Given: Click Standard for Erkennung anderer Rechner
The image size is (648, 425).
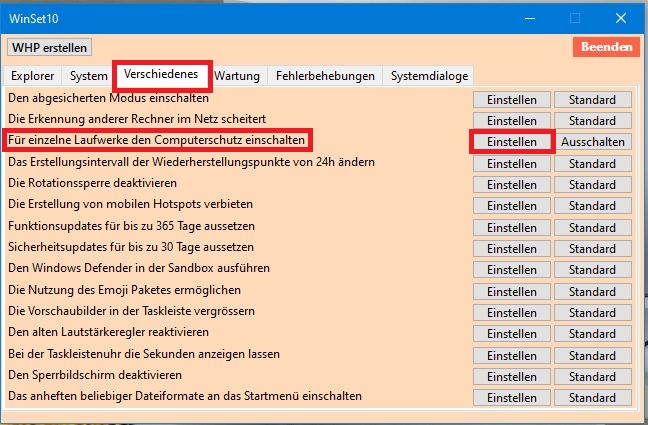Looking at the screenshot, I should [x=593, y=121].
